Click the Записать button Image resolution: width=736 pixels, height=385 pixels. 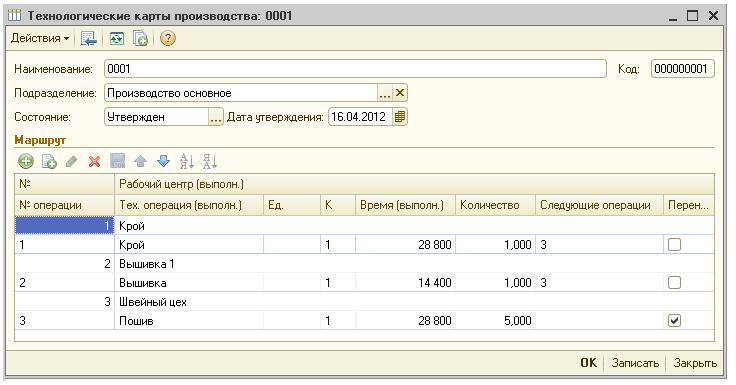[635, 363]
